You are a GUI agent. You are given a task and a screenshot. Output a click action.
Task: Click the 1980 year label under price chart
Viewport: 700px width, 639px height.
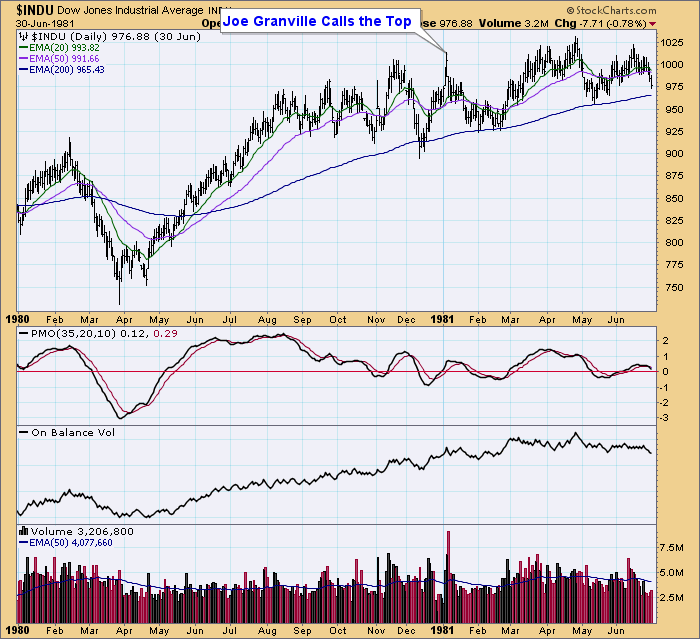pyautogui.click(x=17, y=319)
